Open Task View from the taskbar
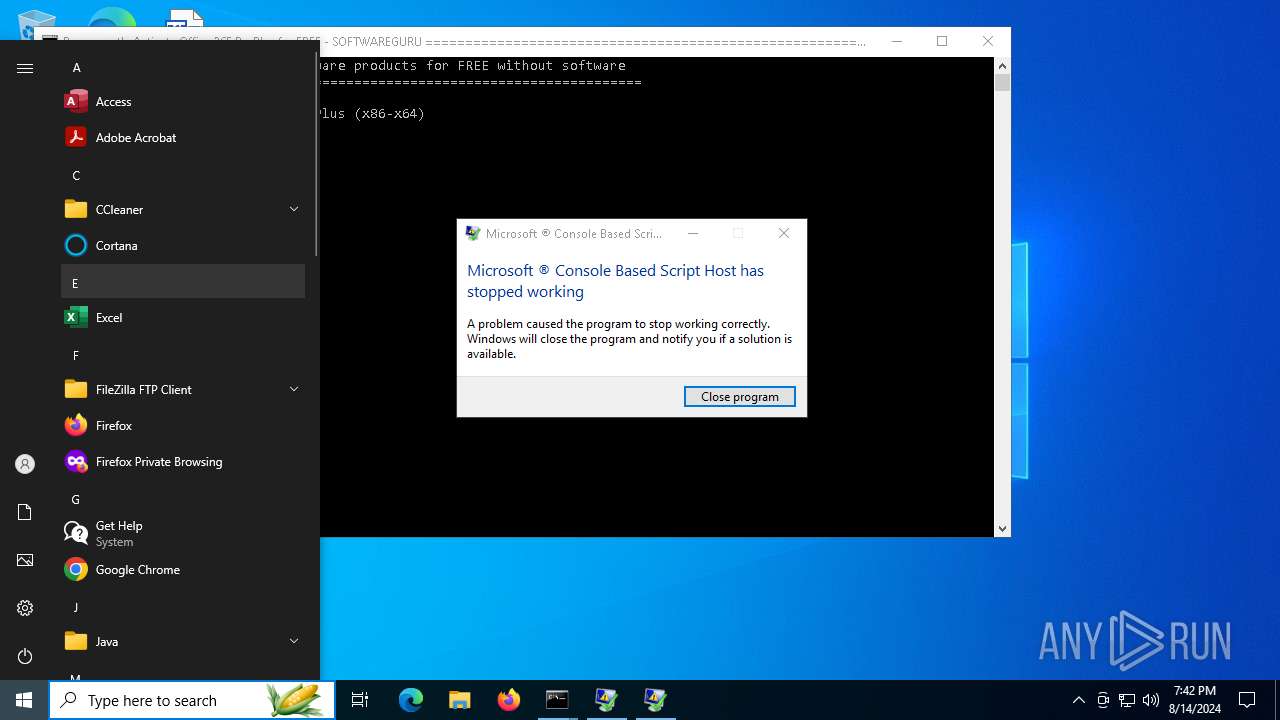Image resolution: width=1280 pixels, height=720 pixels. (360, 700)
